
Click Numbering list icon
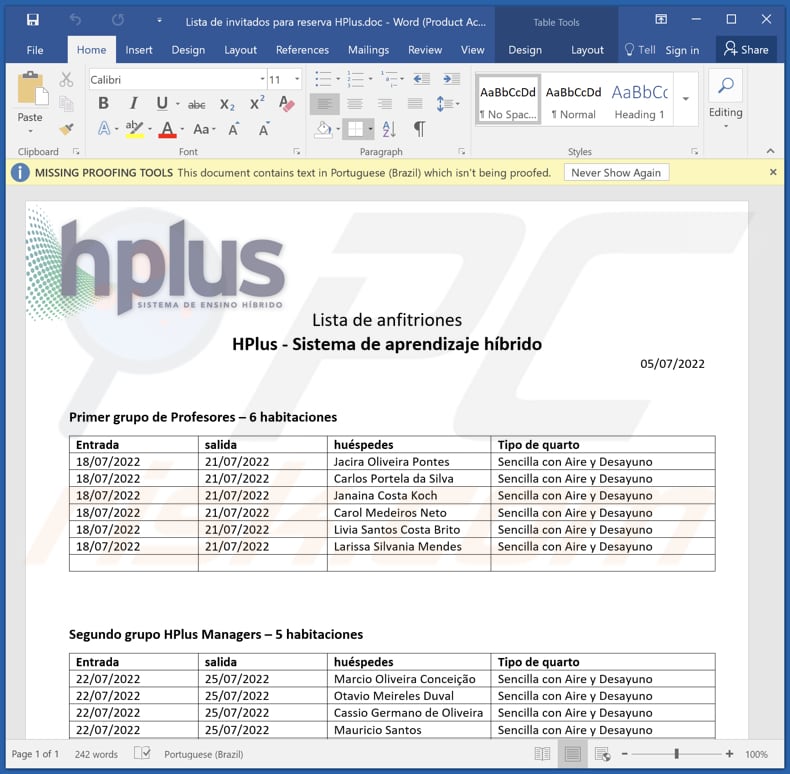pos(355,79)
